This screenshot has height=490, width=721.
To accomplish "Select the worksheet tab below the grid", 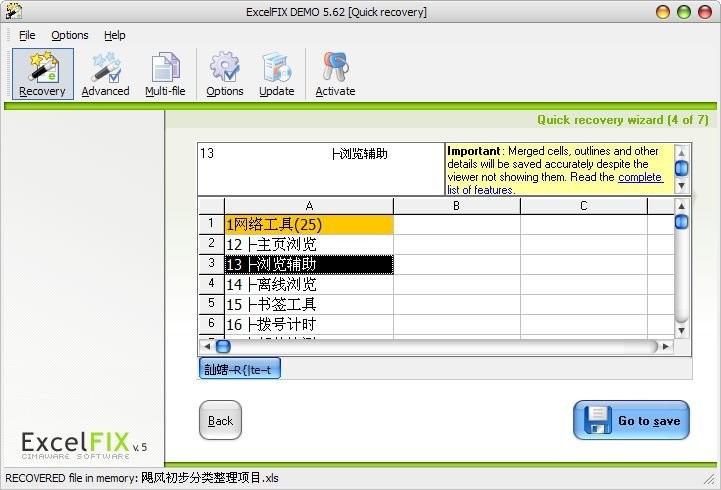I will click(241, 369).
